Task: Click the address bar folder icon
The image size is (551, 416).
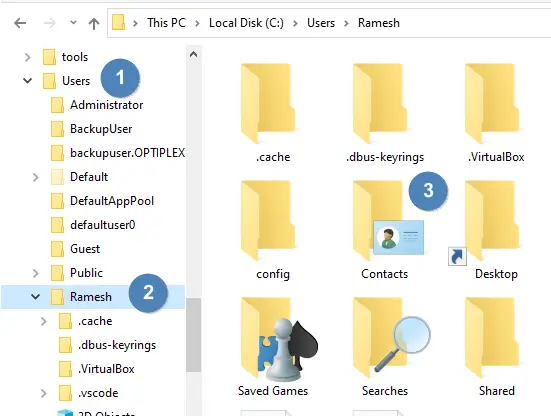Action: [x=119, y=22]
